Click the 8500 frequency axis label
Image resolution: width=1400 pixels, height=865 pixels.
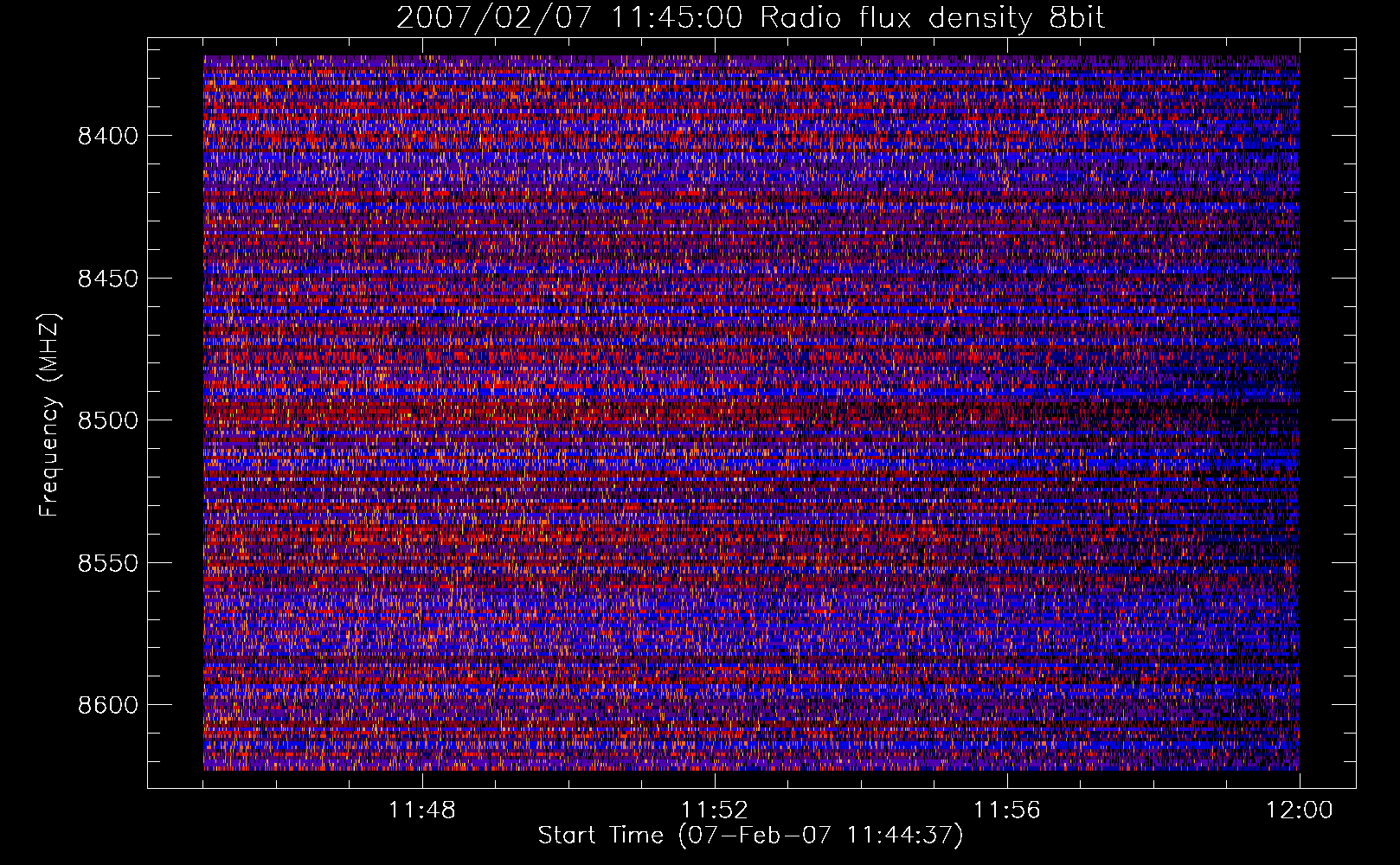[107, 420]
